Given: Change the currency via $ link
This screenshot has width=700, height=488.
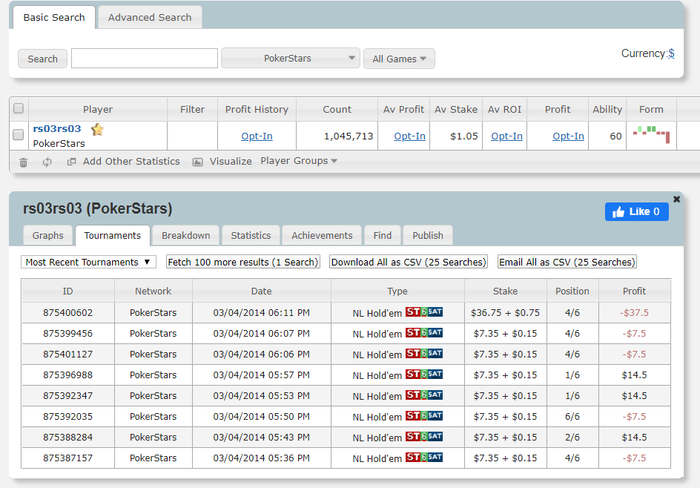Looking at the screenshot, I should tap(671, 54).
